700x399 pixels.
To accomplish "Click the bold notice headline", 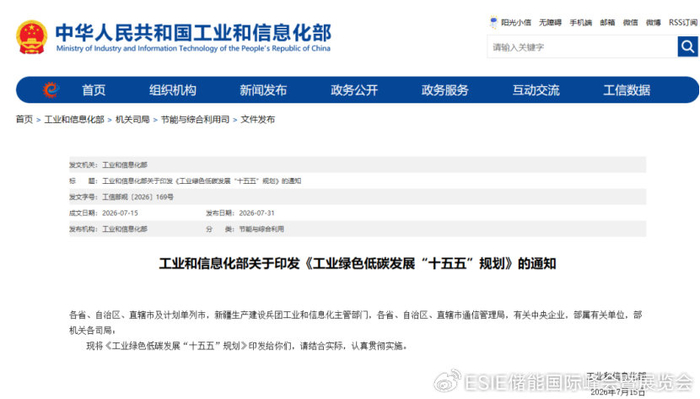I will 358,264.
